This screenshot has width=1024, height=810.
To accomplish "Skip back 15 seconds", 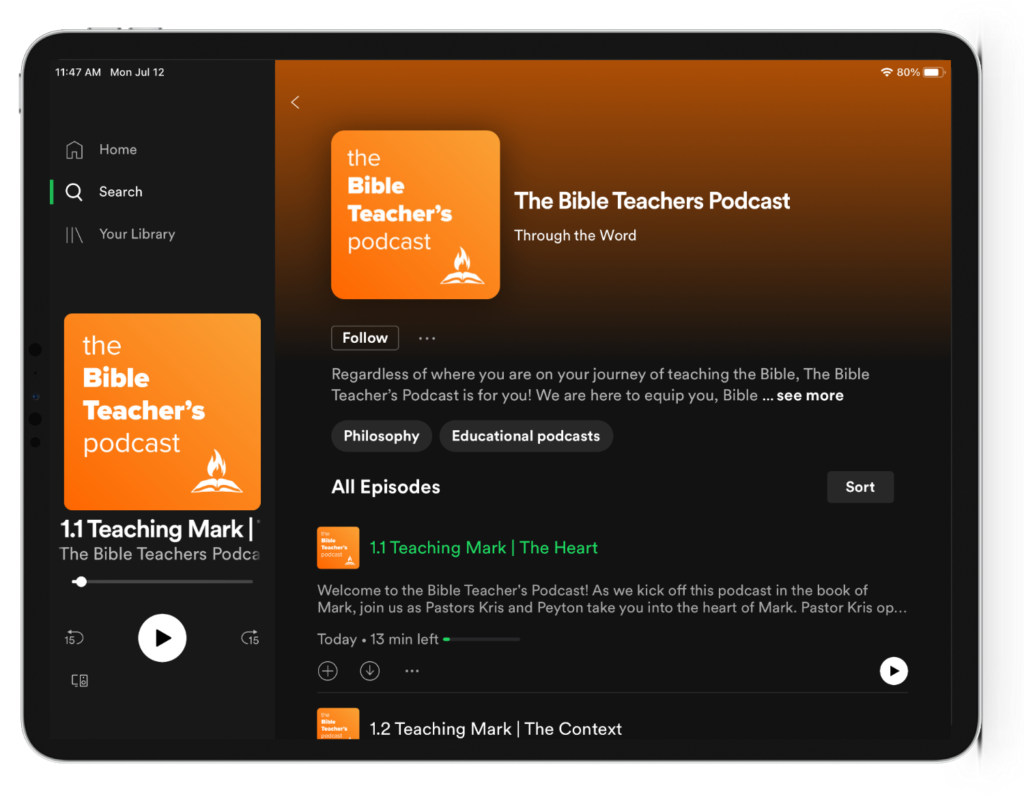I will point(74,638).
